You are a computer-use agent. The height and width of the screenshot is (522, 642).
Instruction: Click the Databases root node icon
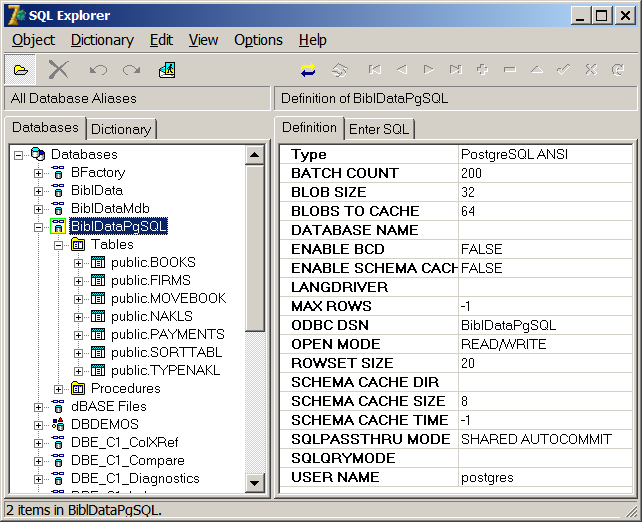tap(38, 154)
